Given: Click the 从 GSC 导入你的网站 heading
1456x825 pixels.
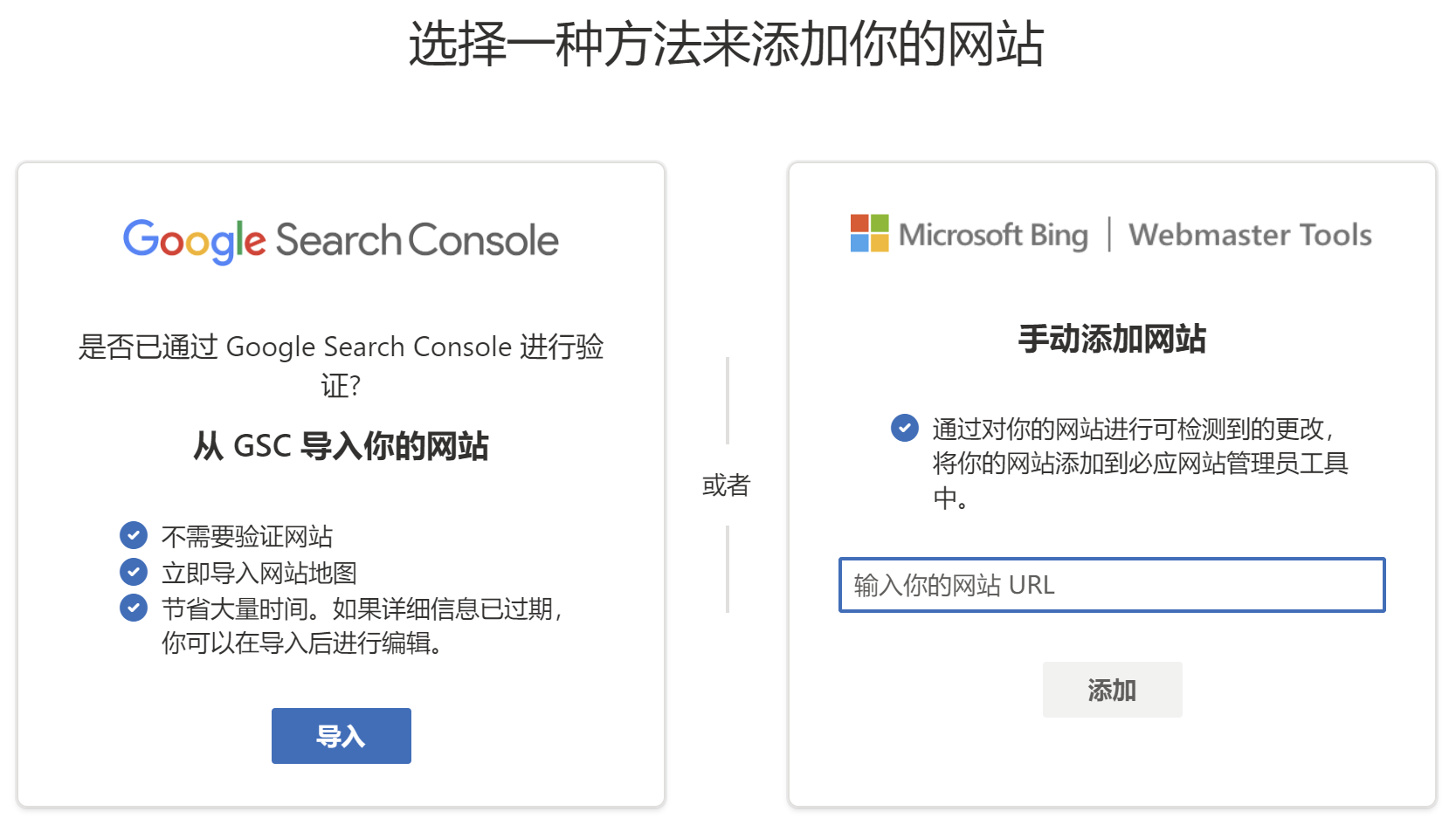Looking at the screenshot, I should coord(342,446).
